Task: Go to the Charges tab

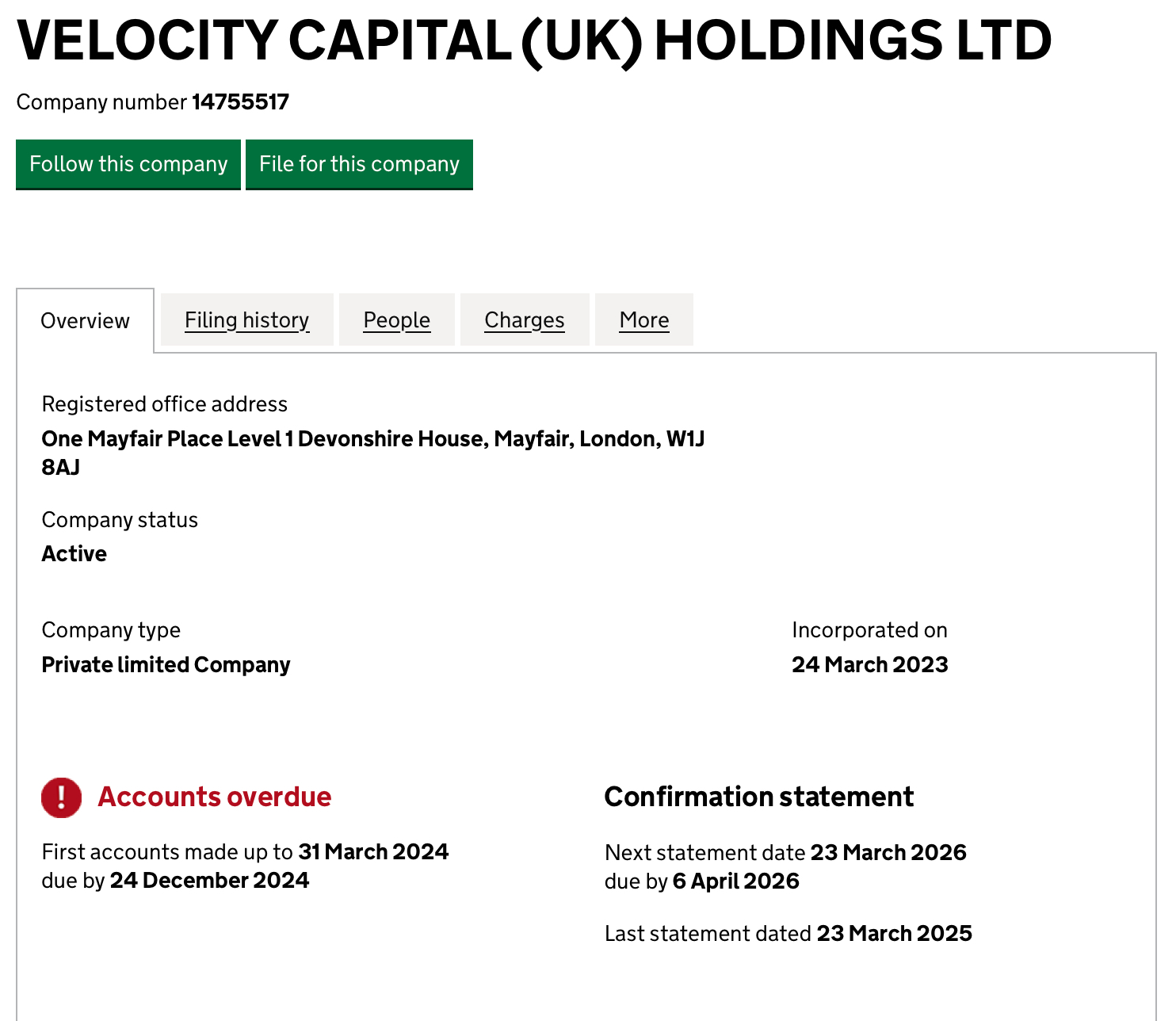Action: (524, 320)
